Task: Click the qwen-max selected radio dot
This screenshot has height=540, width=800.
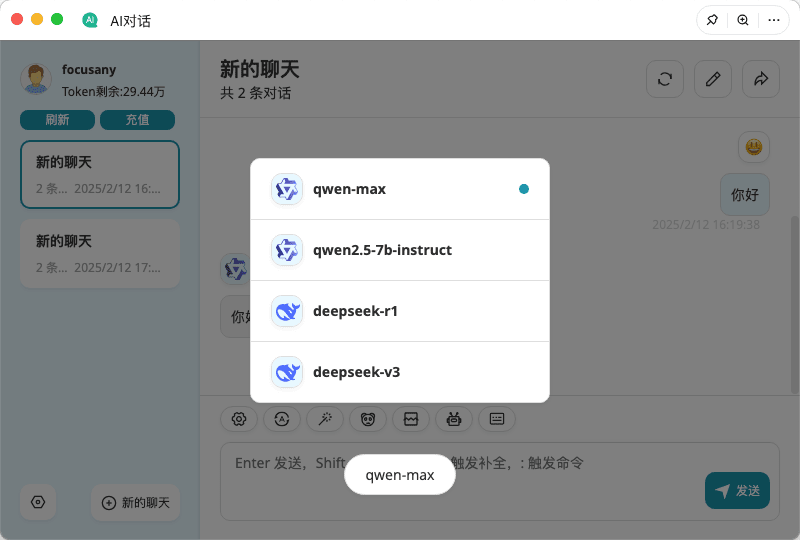Action: tap(523, 189)
